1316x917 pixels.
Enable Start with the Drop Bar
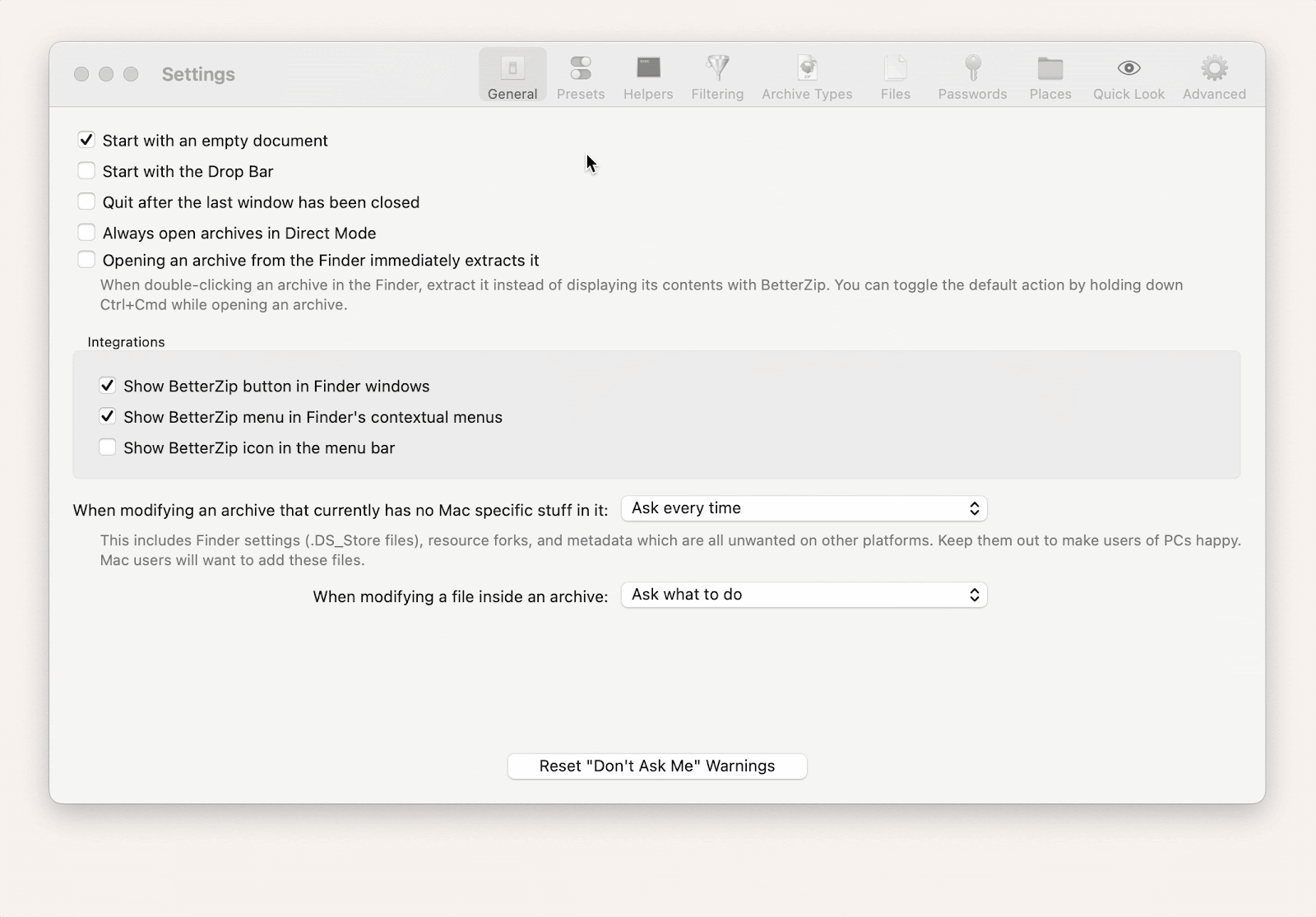coord(86,170)
